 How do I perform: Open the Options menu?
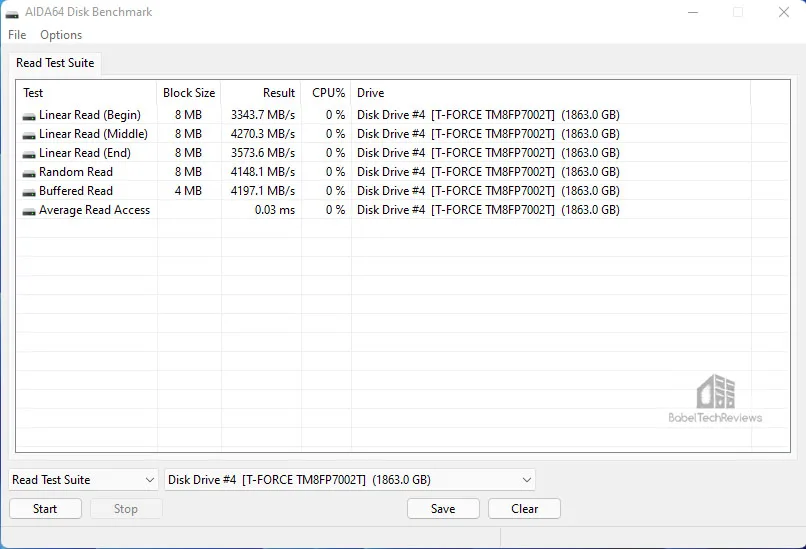click(61, 35)
